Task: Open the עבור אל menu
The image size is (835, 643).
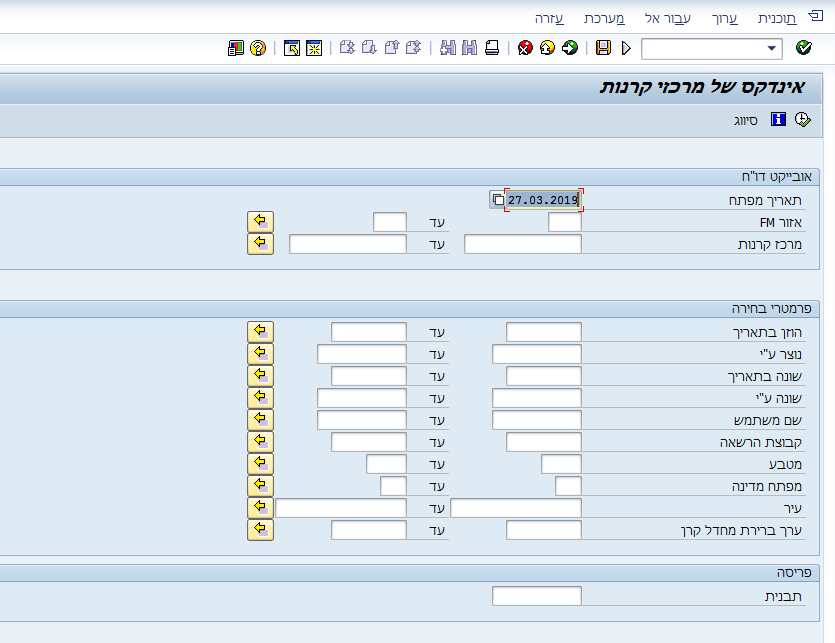Action: tap(668, 19)
